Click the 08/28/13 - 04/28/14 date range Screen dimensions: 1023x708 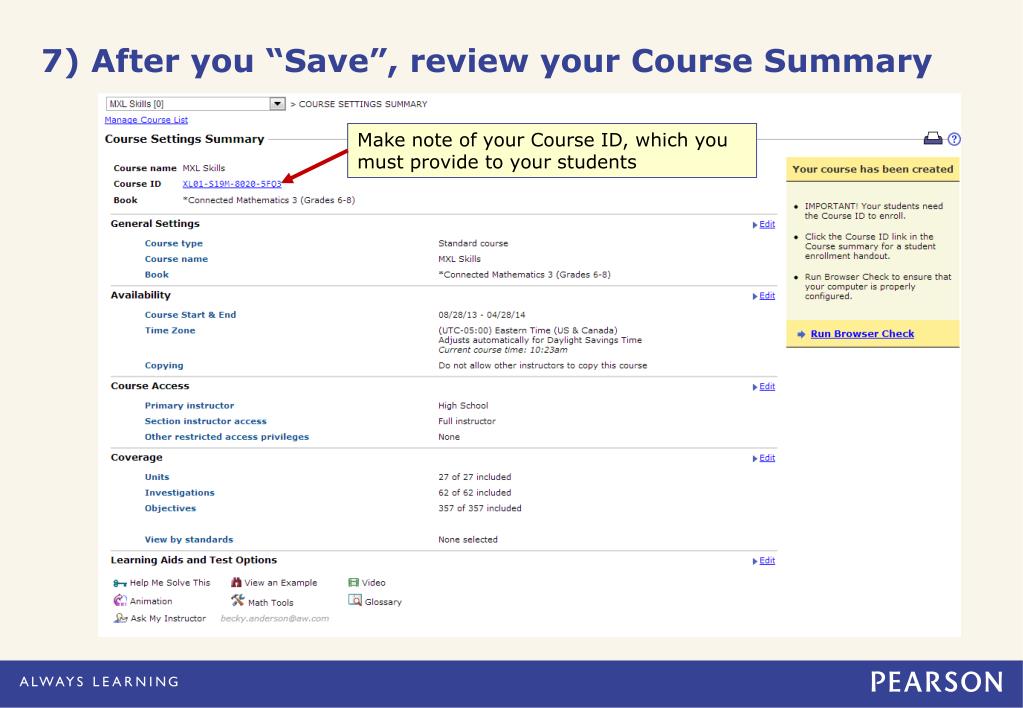(x=481, y=315)
